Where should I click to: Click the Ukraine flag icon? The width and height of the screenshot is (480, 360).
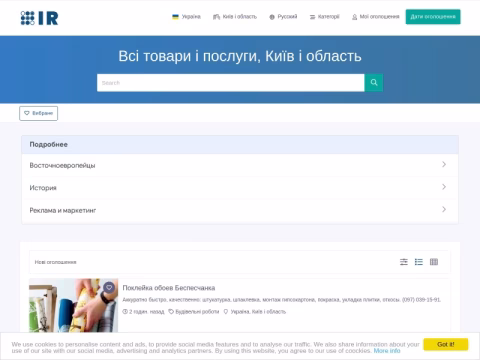tap(175, 17)
